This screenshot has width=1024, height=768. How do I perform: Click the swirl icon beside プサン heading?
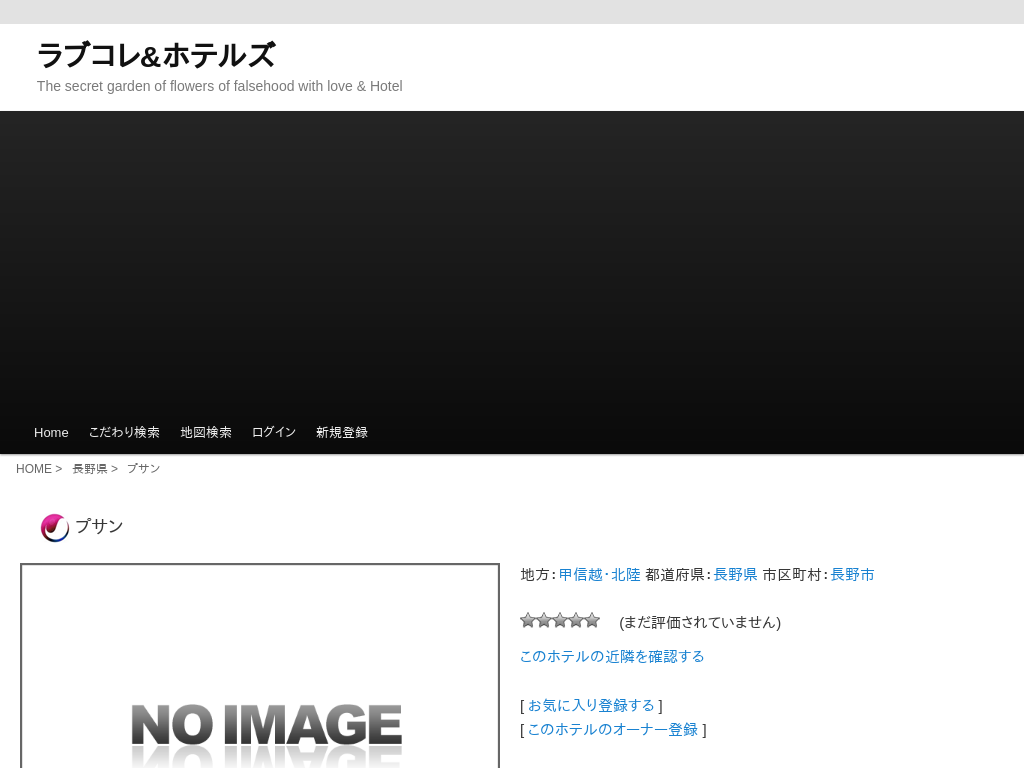[54, 527]
